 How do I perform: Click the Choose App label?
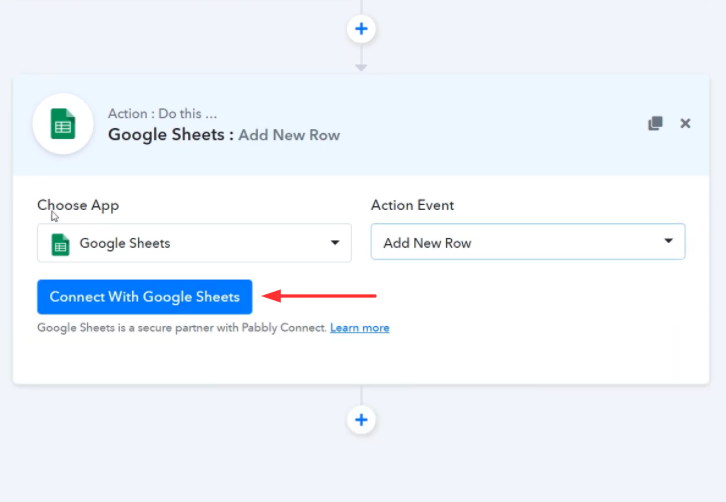78,205
